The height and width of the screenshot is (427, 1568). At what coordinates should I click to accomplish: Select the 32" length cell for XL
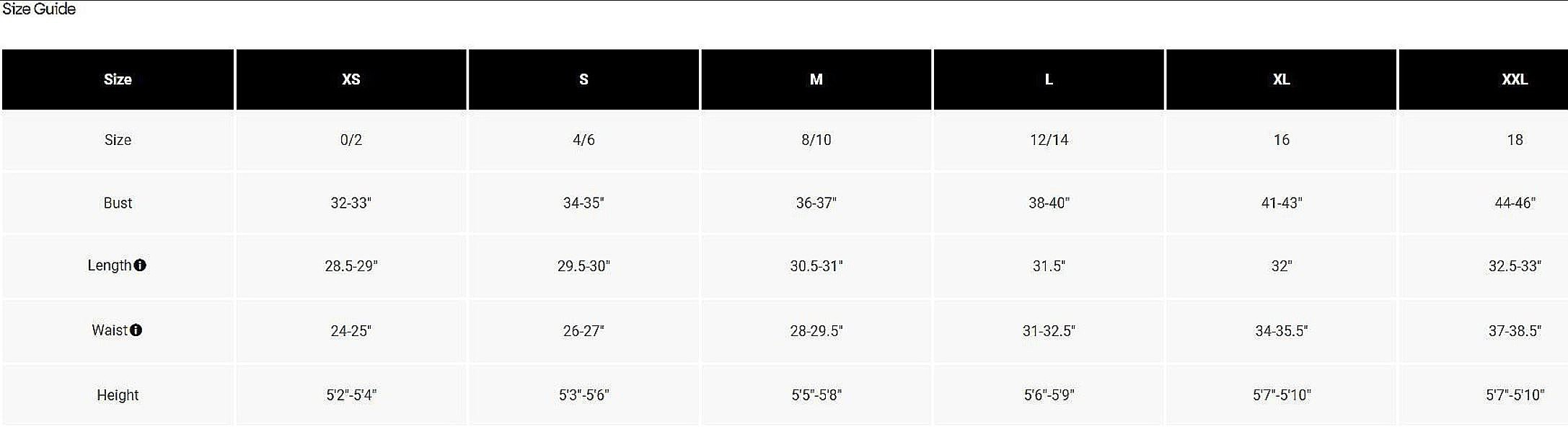(x=1282, y=266)
